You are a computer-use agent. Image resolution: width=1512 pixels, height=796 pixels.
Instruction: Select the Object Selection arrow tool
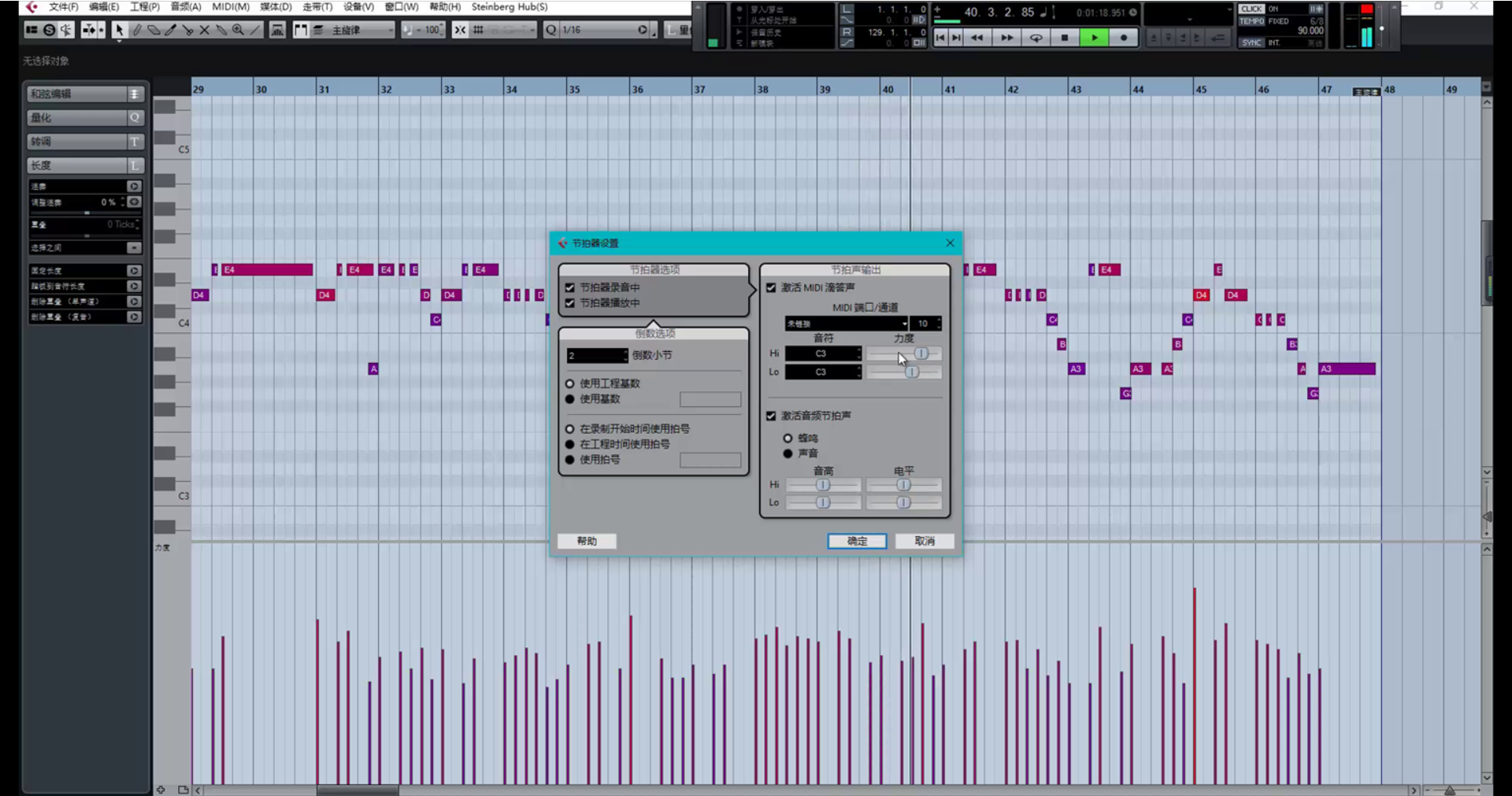tap(119, 30)
